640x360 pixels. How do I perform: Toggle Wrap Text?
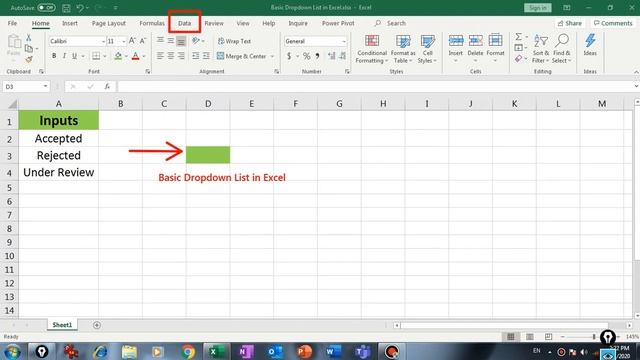[x=234, y=41]
